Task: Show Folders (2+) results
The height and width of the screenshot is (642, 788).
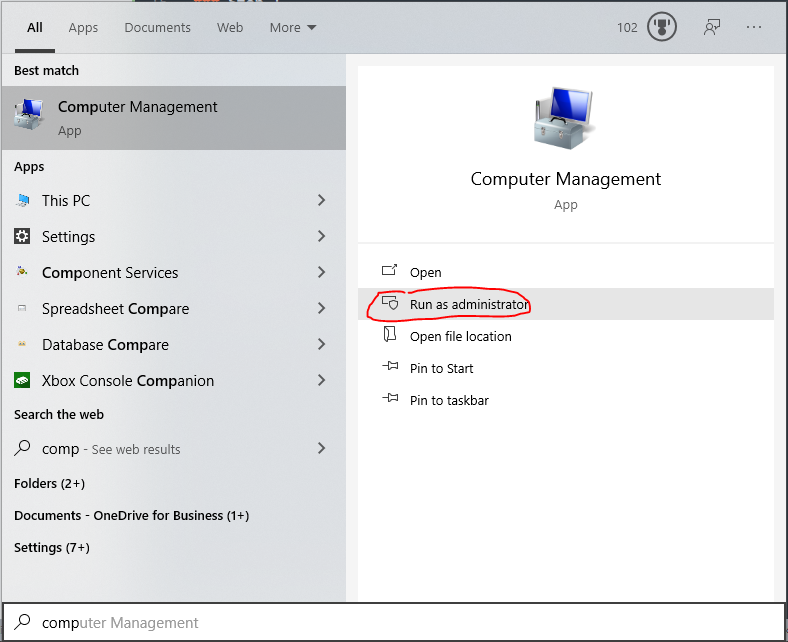Action: tap(49, 484)
